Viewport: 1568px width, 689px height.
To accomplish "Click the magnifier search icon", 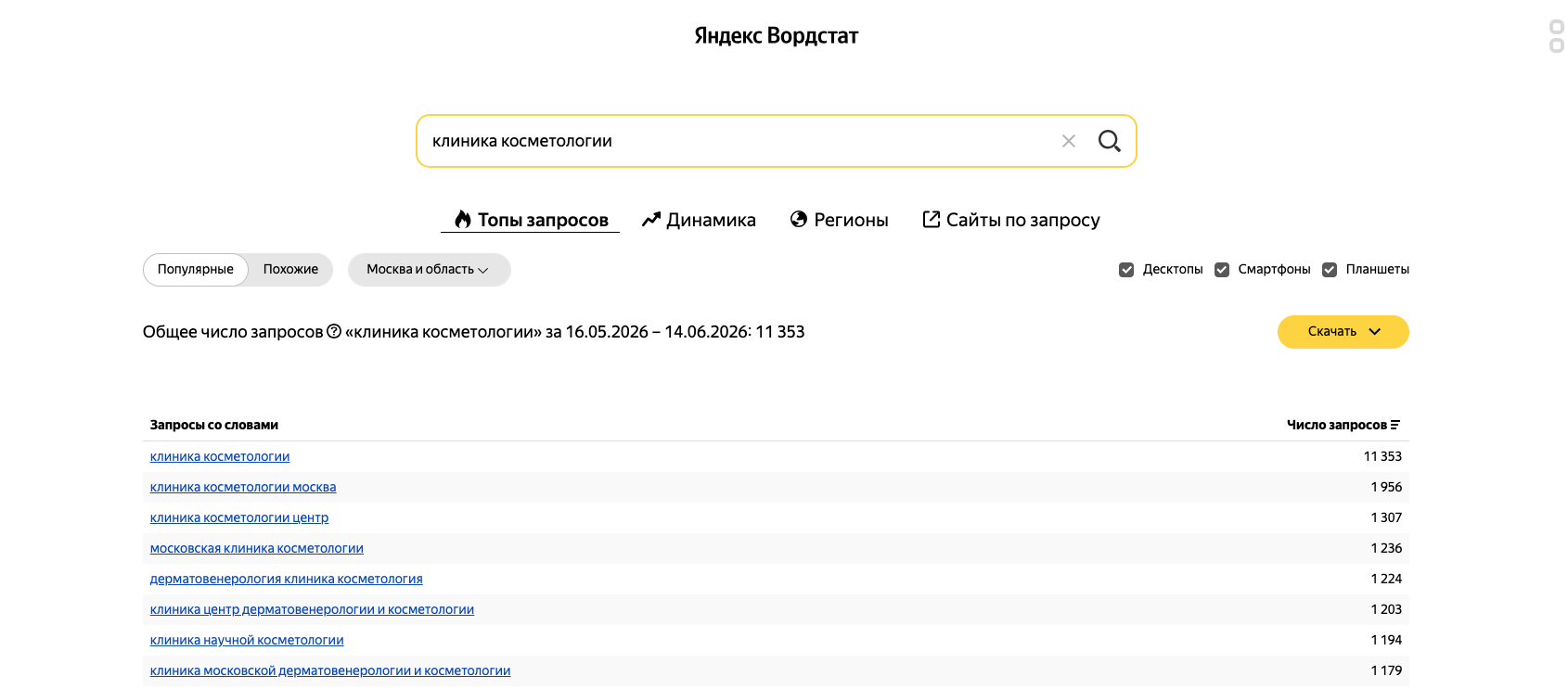I will coord(1109,141).
